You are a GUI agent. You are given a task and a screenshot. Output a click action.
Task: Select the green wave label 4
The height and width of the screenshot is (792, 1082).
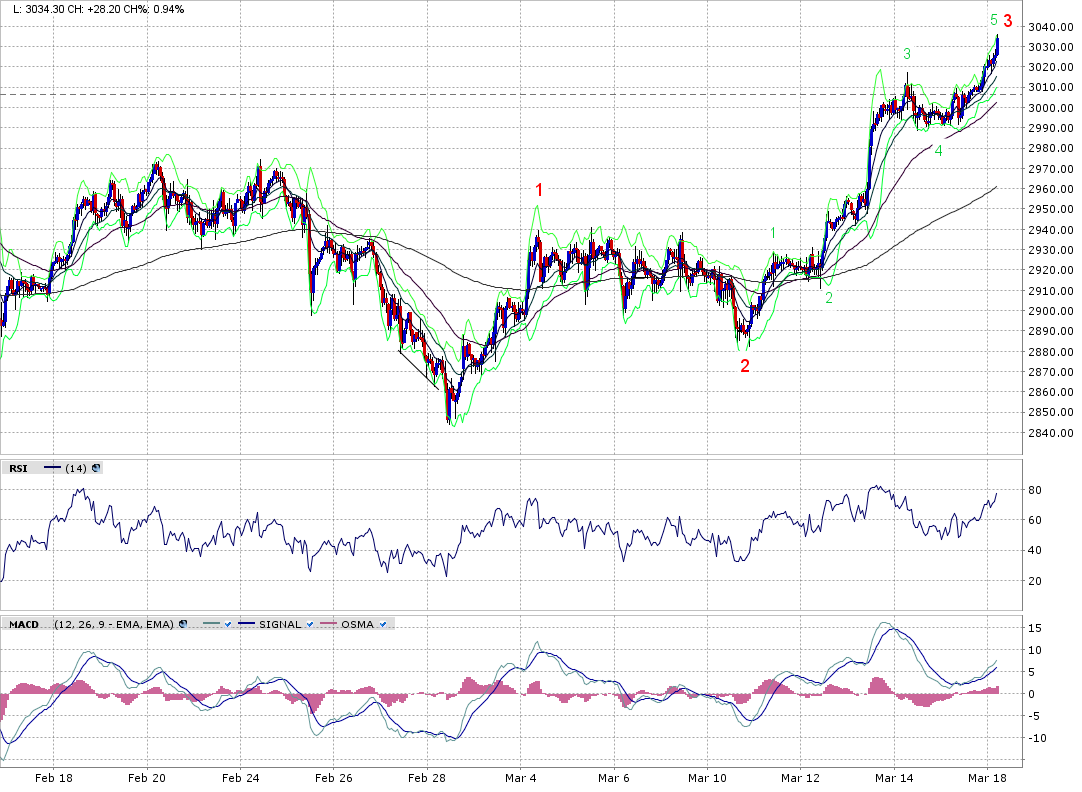point(938,151)
